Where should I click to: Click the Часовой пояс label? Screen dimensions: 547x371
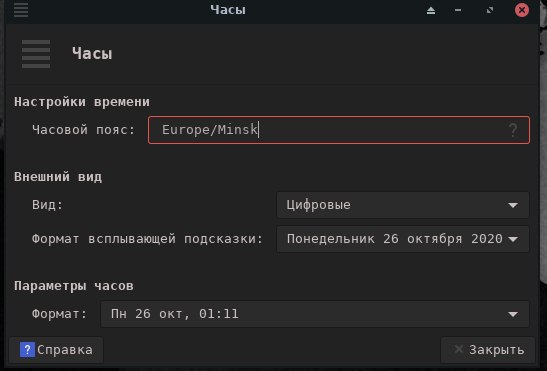click(83, 130)
